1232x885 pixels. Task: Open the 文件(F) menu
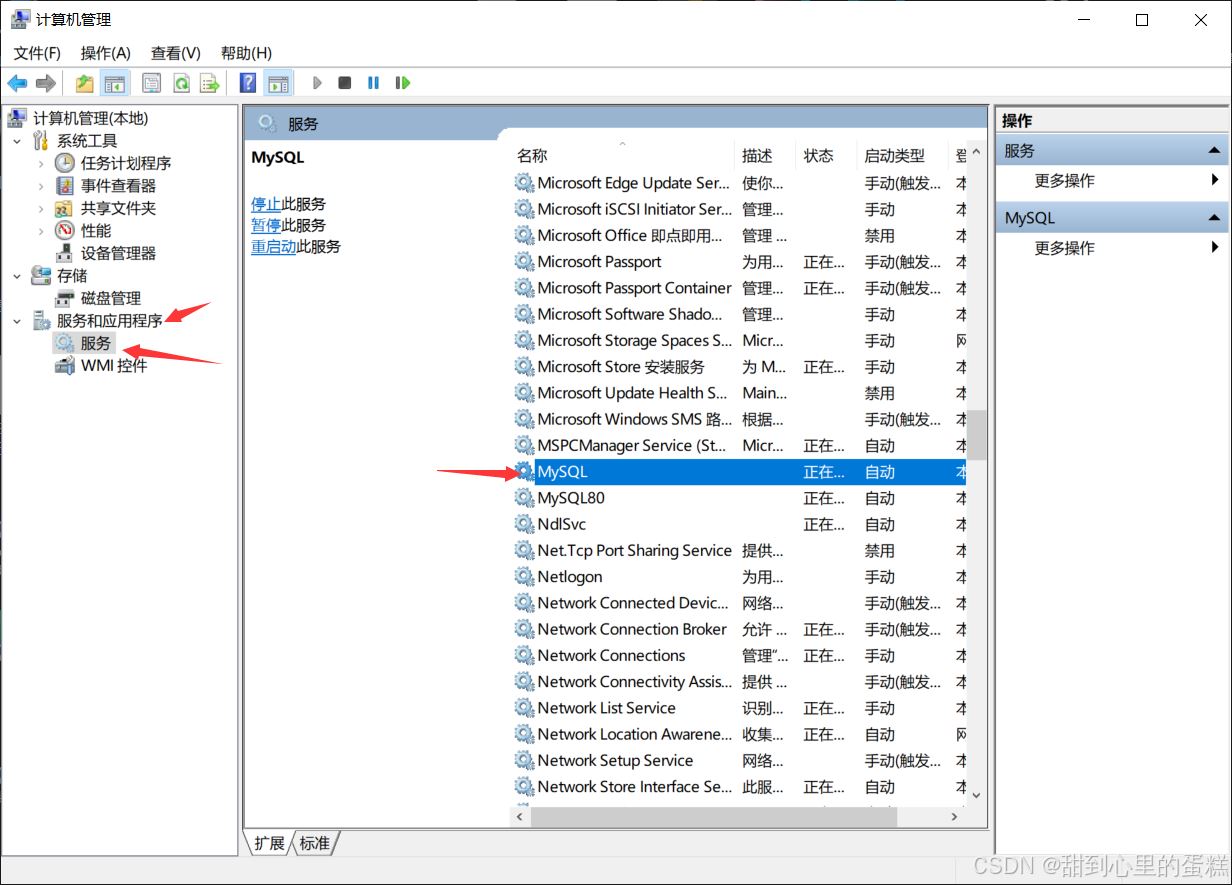point(37,53)
